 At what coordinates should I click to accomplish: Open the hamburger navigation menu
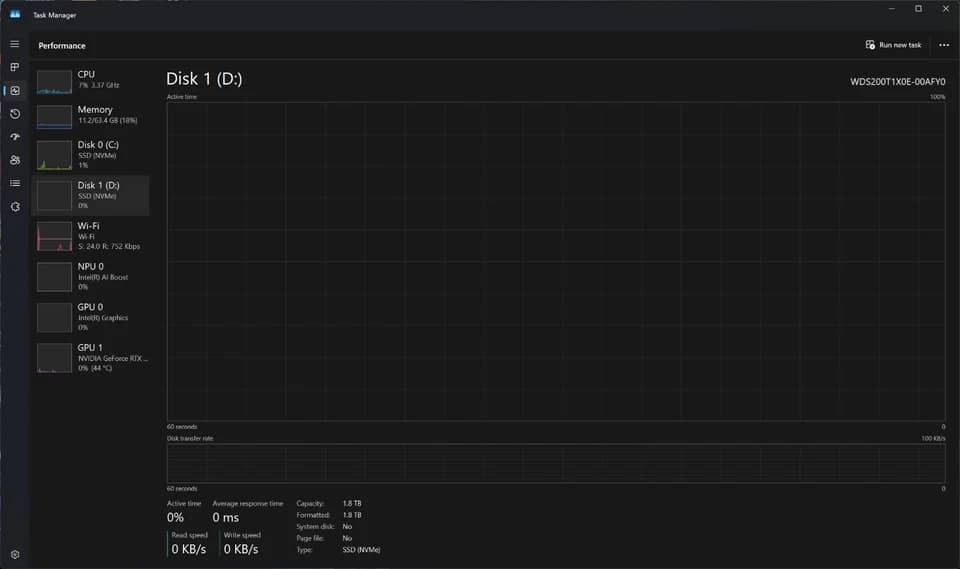[x=15, y=44]
